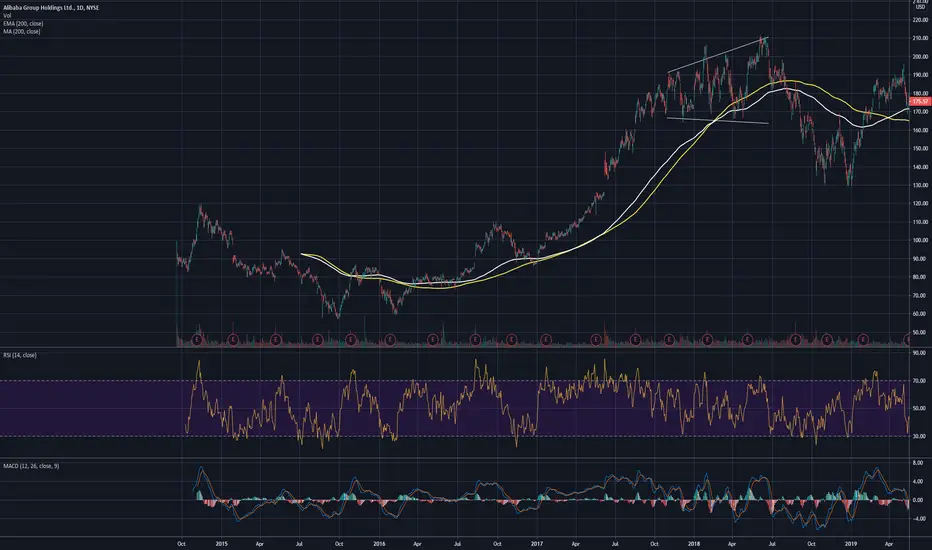Image resolution: width=932 pixels, height=550 pixels.
Task: Click the USD currency label on price axis
Action: [921, 7]
